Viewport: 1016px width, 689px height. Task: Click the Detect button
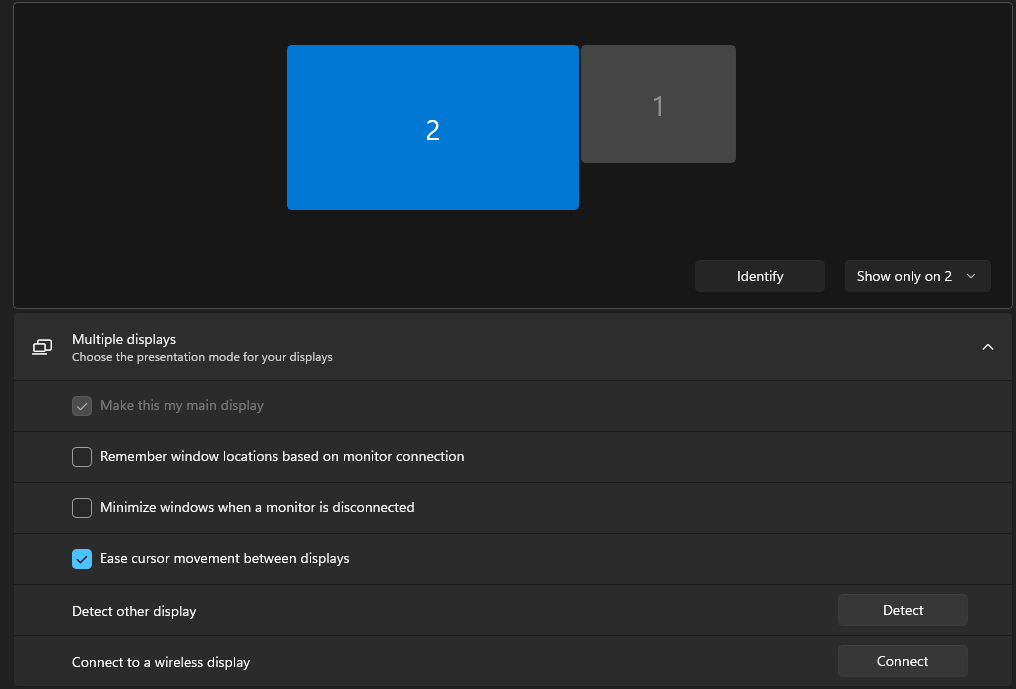(902, 610)
